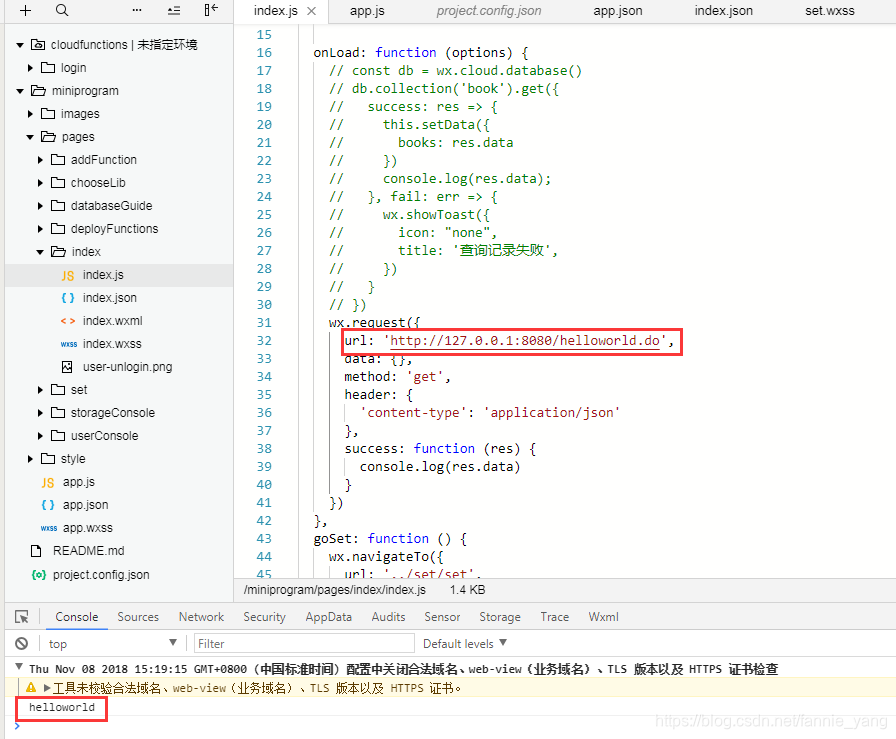Expand the style folder

pyautogui.click(x=30, y=459)
